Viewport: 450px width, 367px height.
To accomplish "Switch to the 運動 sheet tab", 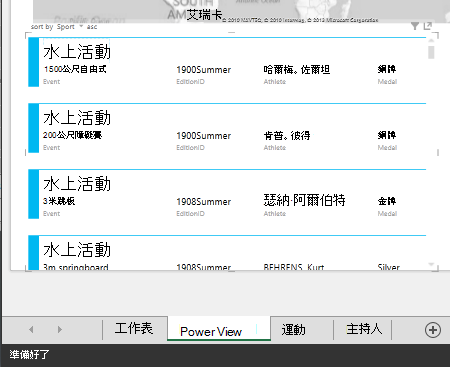I will pos(294,330).
